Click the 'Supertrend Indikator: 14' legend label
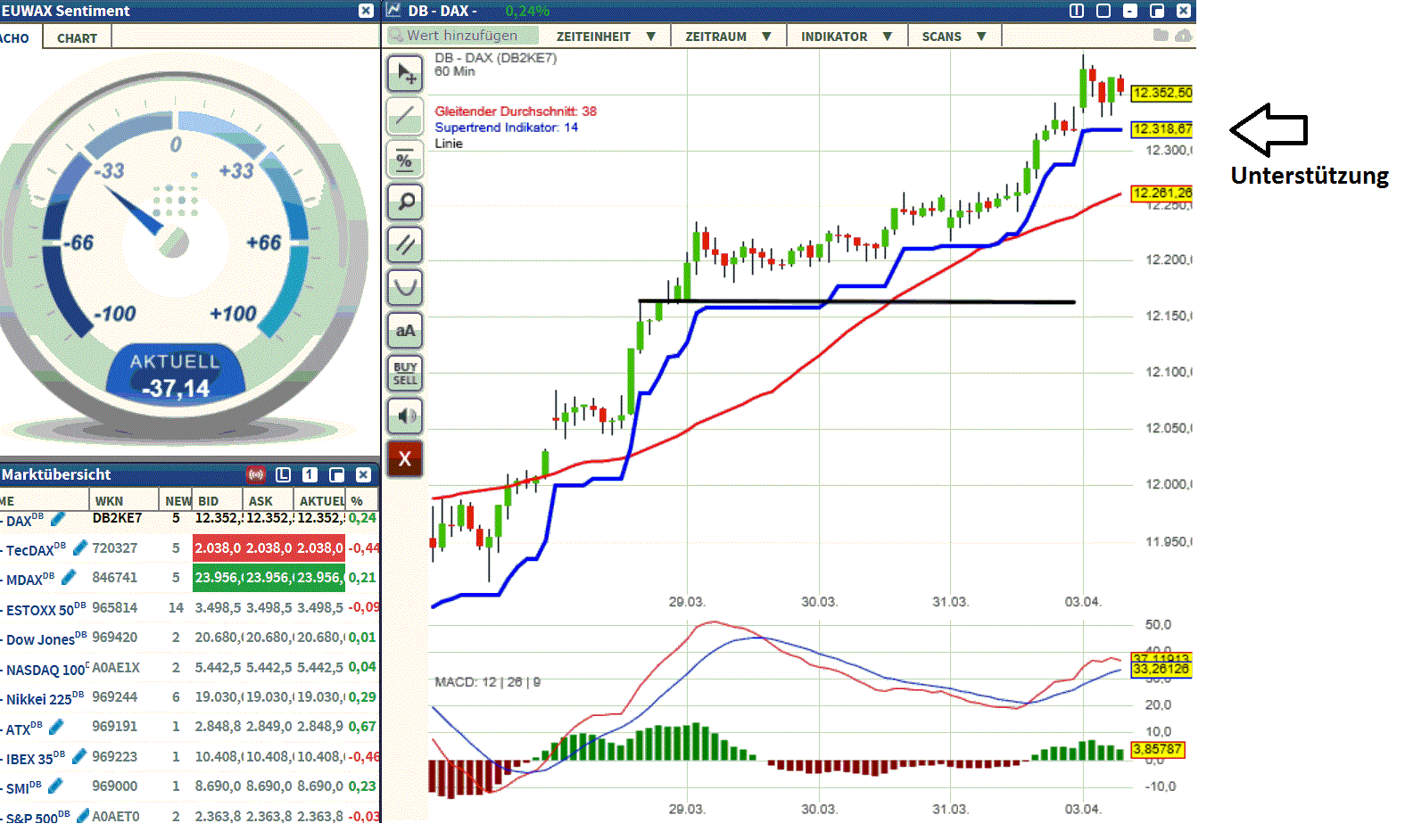Viewport: 1405px width, 840px height. 506,128
